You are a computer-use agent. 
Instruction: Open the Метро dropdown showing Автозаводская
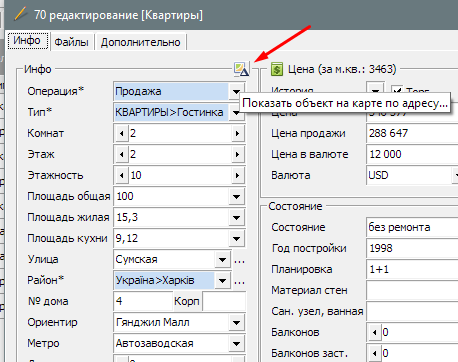[x=236, y=344]
